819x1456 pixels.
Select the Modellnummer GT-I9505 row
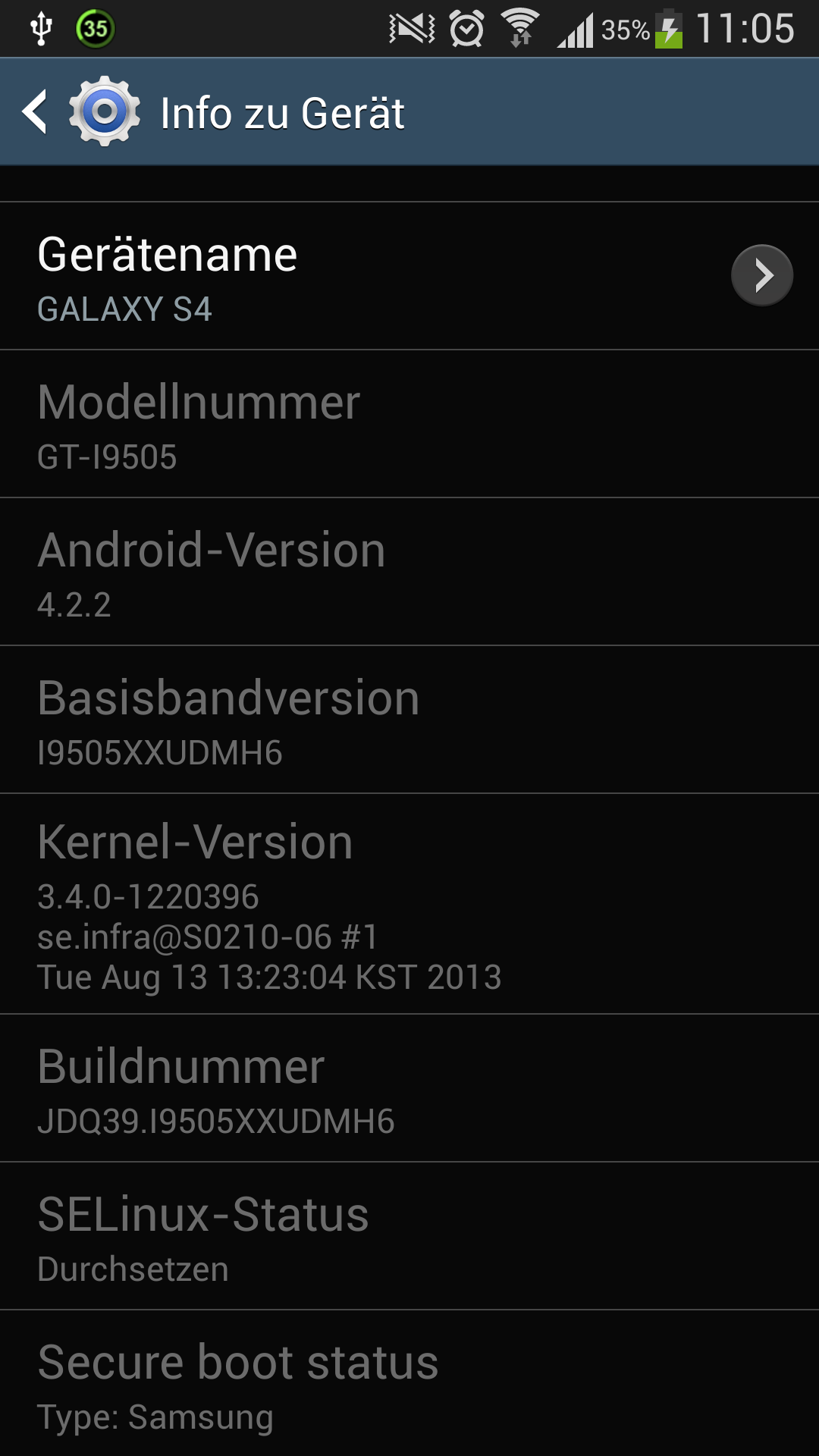[x=409, y=424]
